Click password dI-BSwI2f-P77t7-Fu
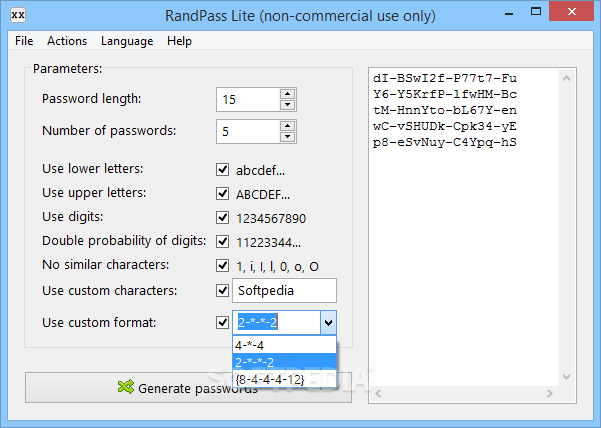 point(445,79)
